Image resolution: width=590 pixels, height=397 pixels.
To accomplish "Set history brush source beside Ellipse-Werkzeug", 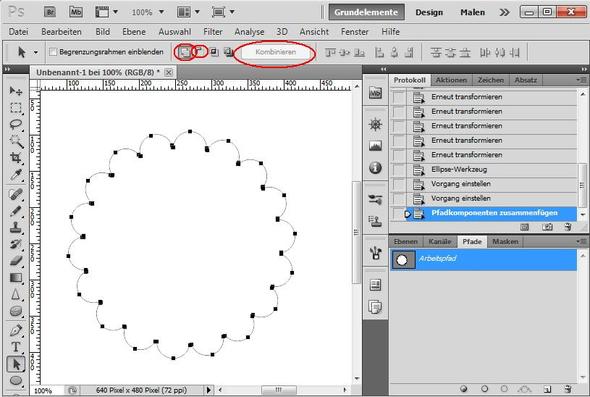I will click(x=399, y=170).
